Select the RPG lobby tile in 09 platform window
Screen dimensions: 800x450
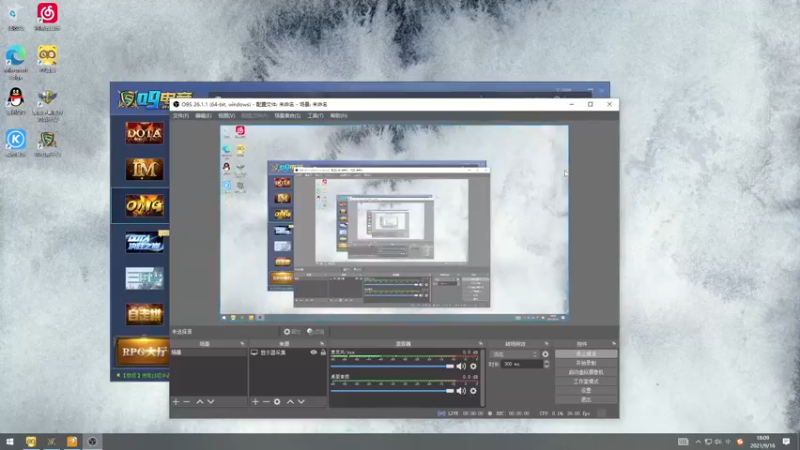pos(143,352)
